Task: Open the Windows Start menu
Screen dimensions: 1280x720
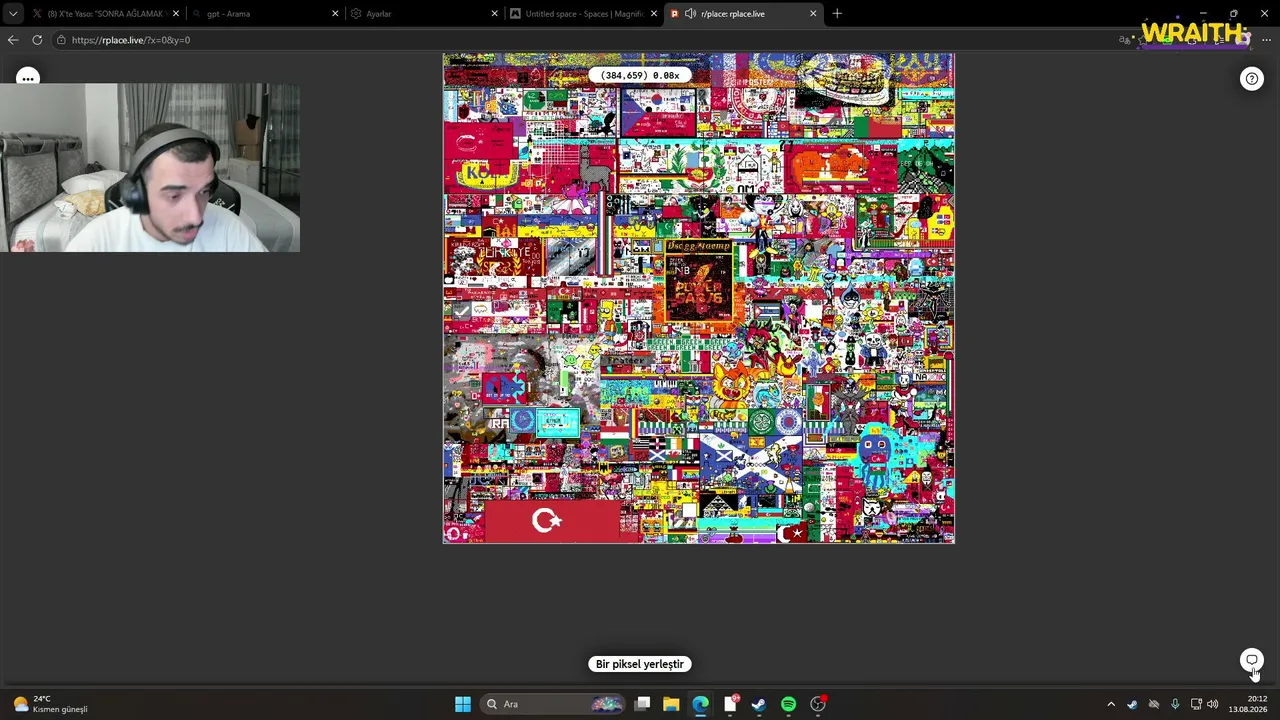Action: click(462, 704)
